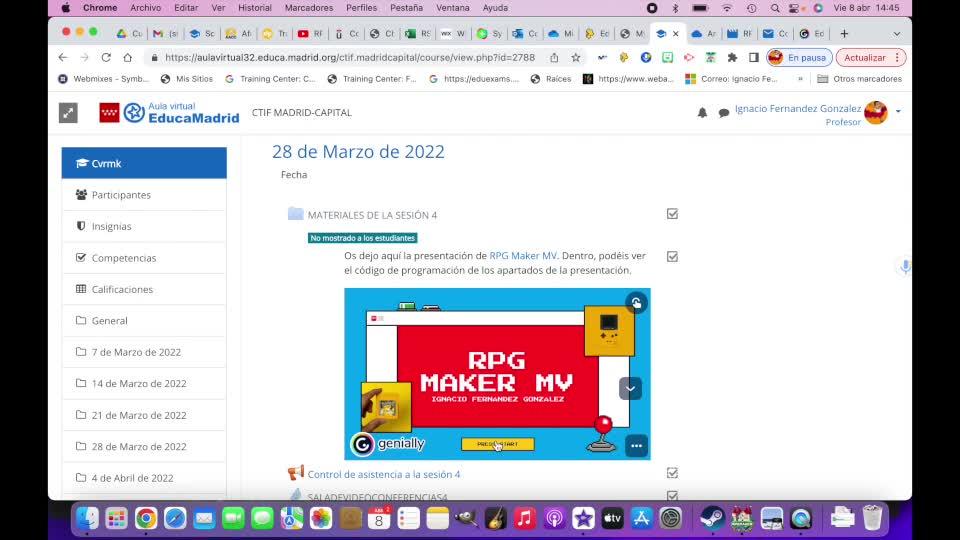Open the Marcadores menu in the menu bar
Screen dimensions: 960x540
click(x=309, y=7)
